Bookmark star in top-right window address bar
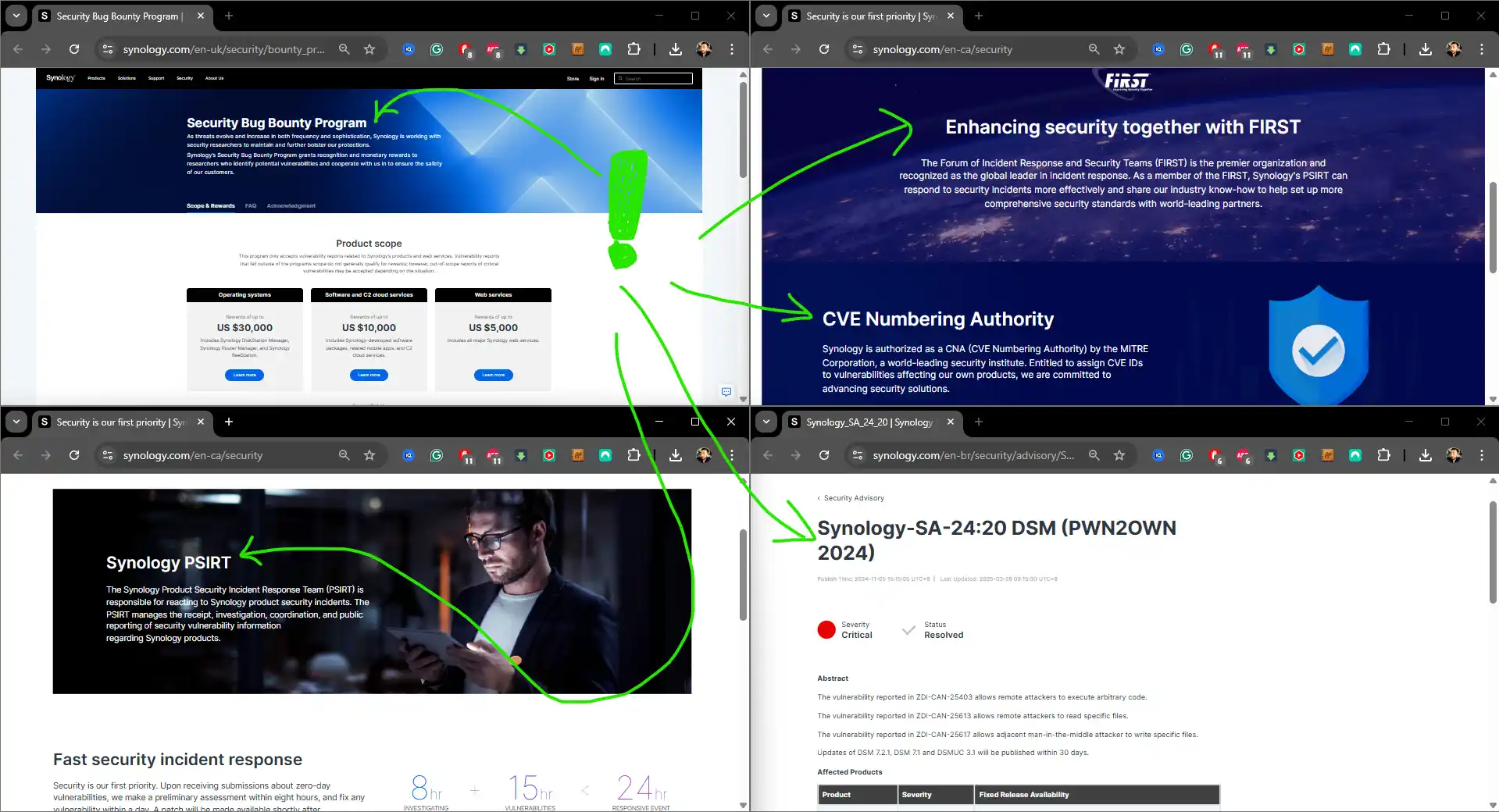 coord(1119,49)
